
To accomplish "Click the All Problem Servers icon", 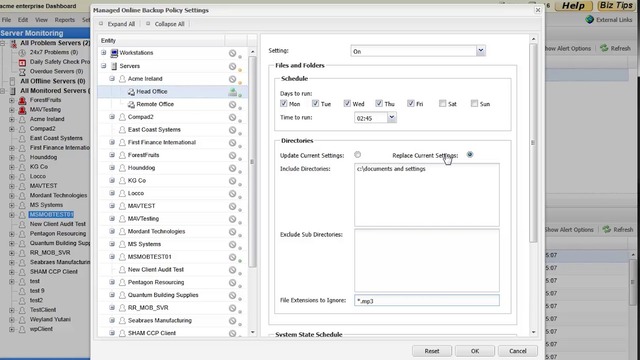I will click(x=13, y=43).
